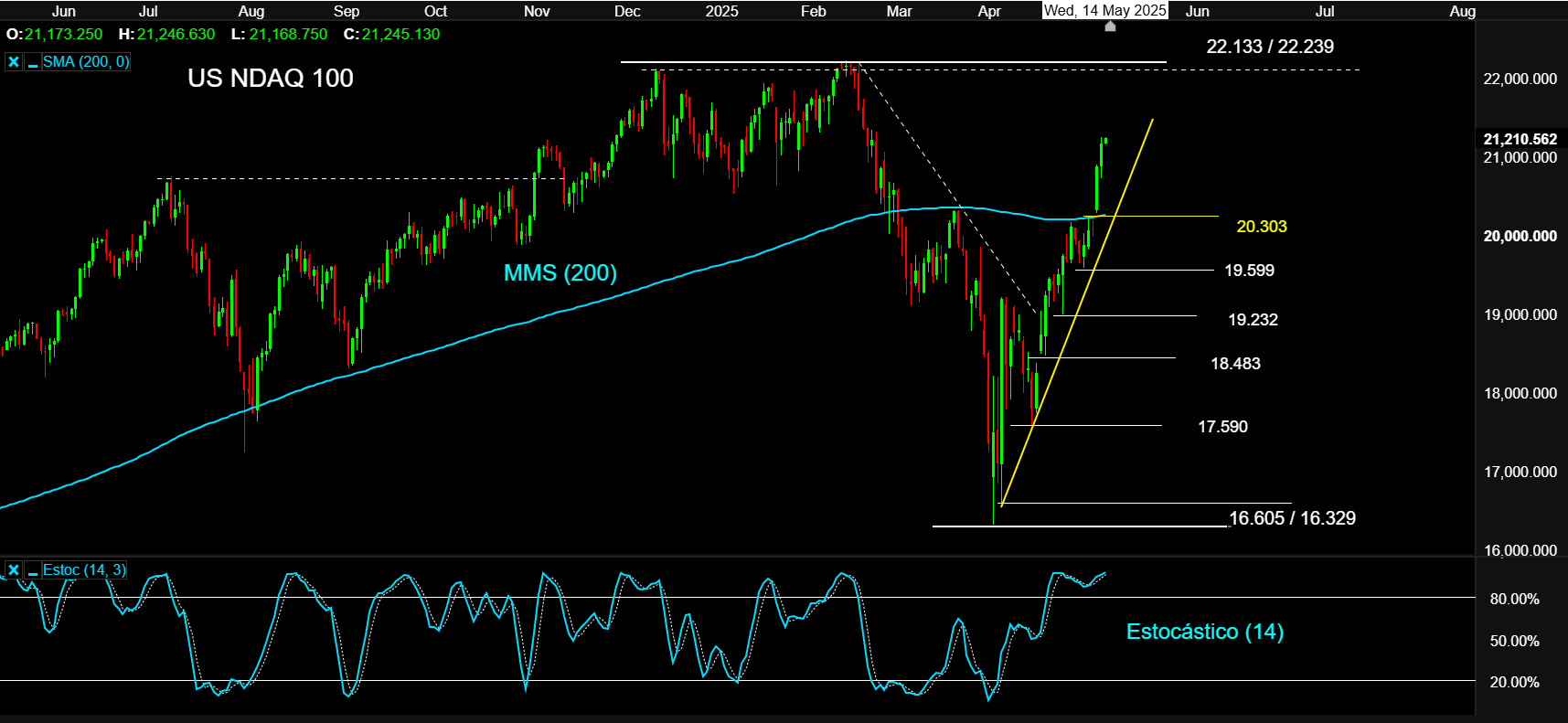The width and height of the screenshot is (1568, 723).
Task: Click the 50.00% stochastic axis label
Action: click(x=1515, y=642)
